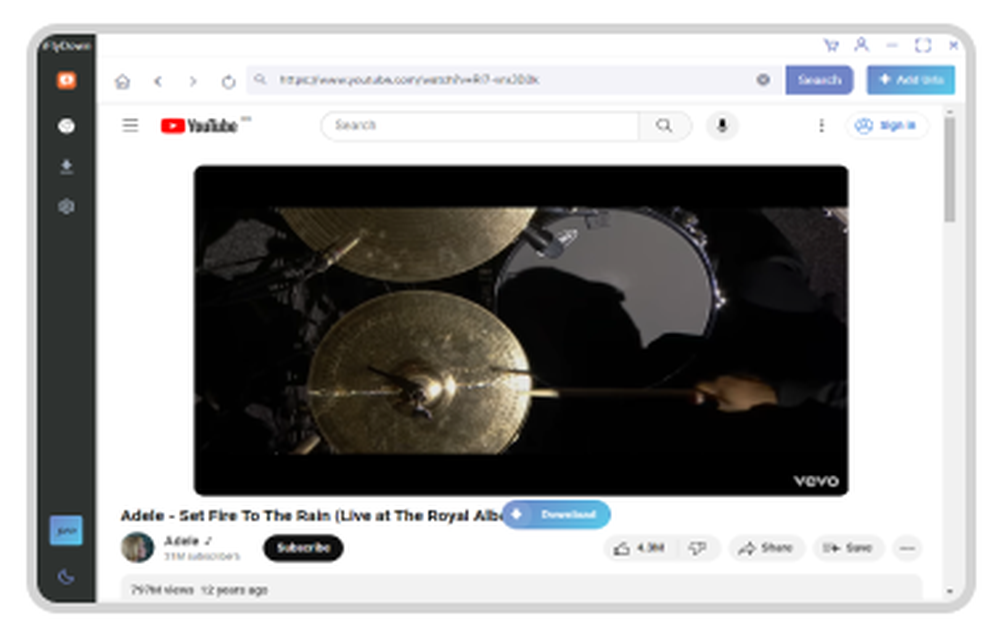The height and width of the screenshot is (629, 1000).
Task: Clear the URL with X icon
Action: [763, 80]
